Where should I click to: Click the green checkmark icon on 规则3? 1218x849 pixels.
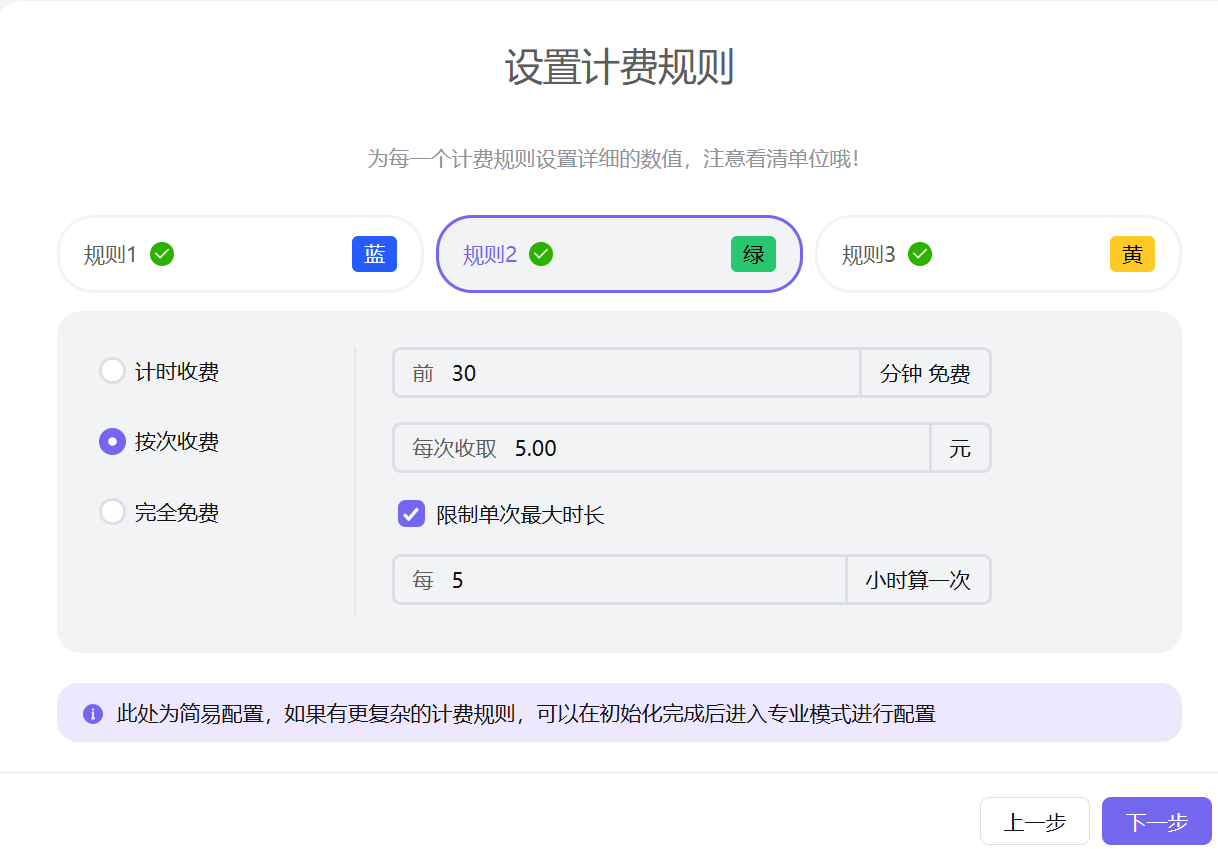tap(920, 254)
